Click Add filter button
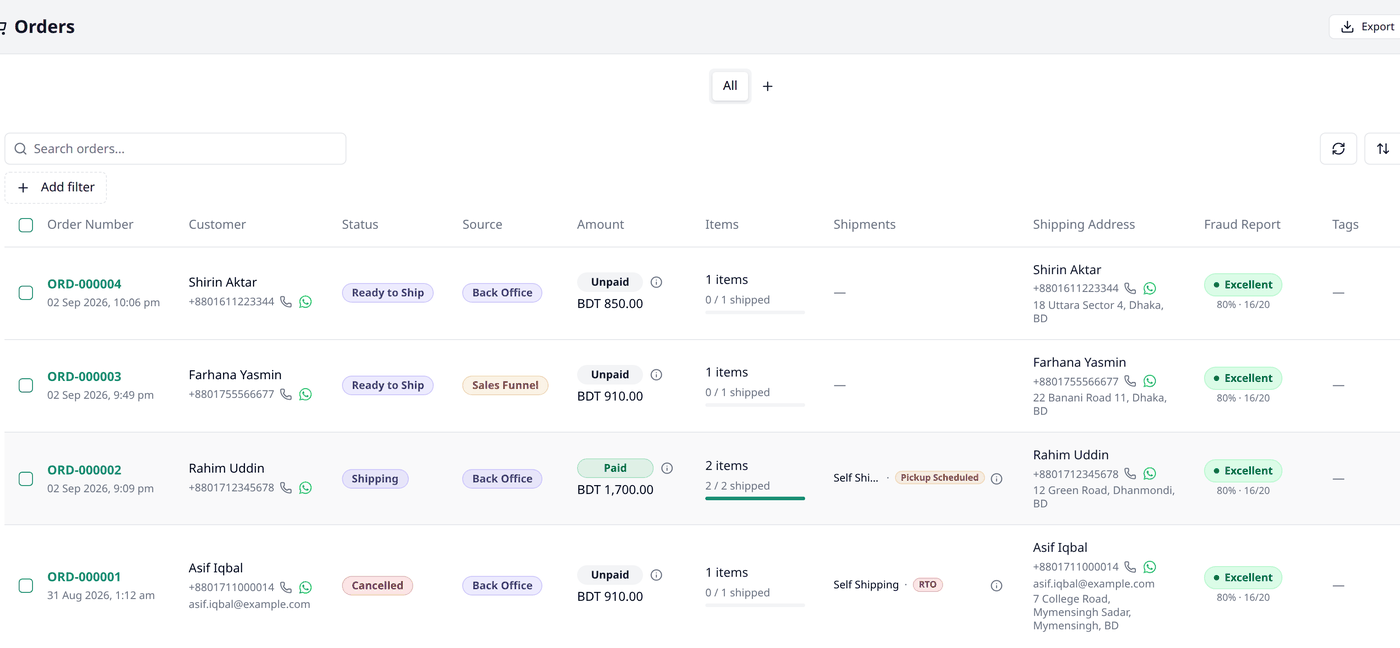This screenshot has height=648, width=1400. [x=56, y=187]
